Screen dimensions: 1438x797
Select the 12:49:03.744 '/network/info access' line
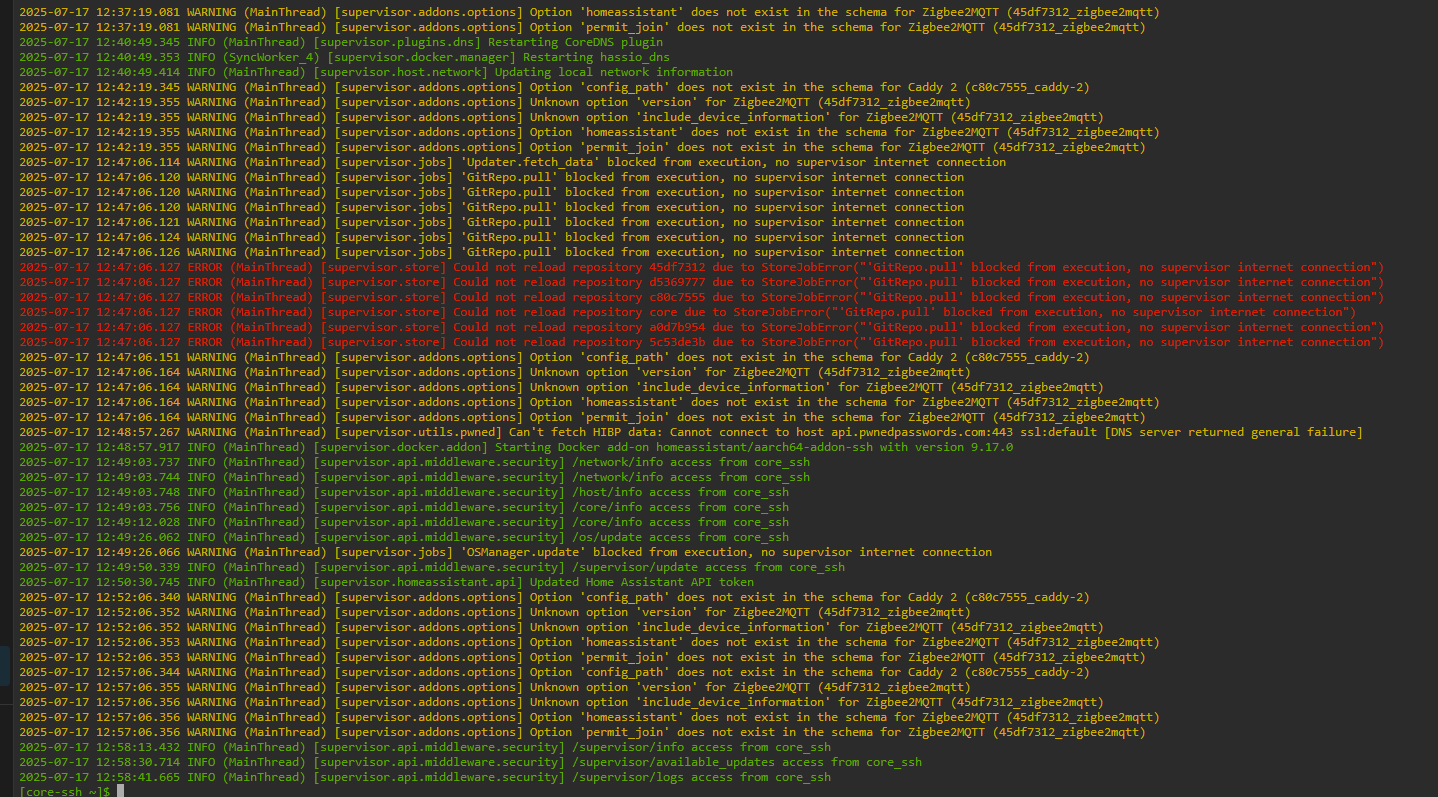[415, 477]
